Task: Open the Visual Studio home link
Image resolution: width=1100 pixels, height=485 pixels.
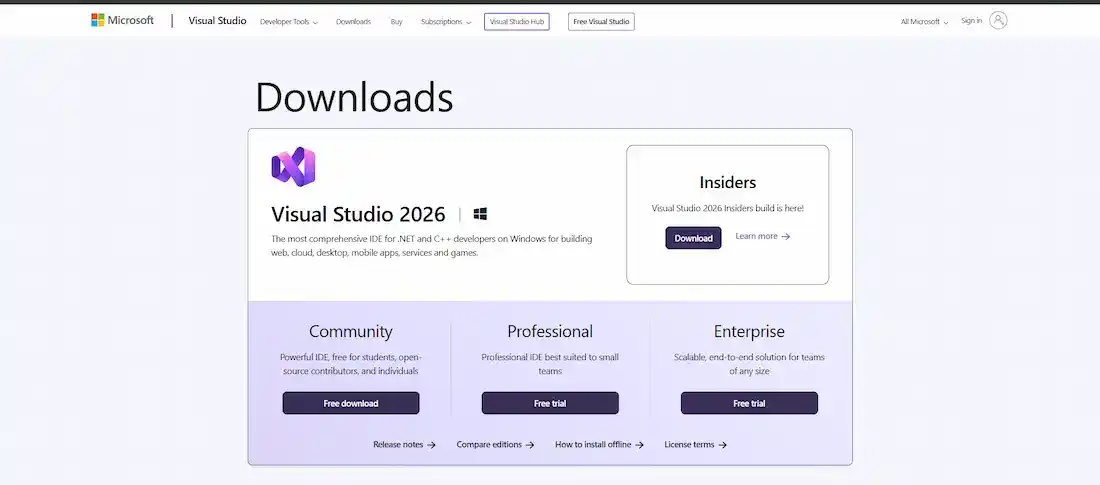Action: coord(217,21)
